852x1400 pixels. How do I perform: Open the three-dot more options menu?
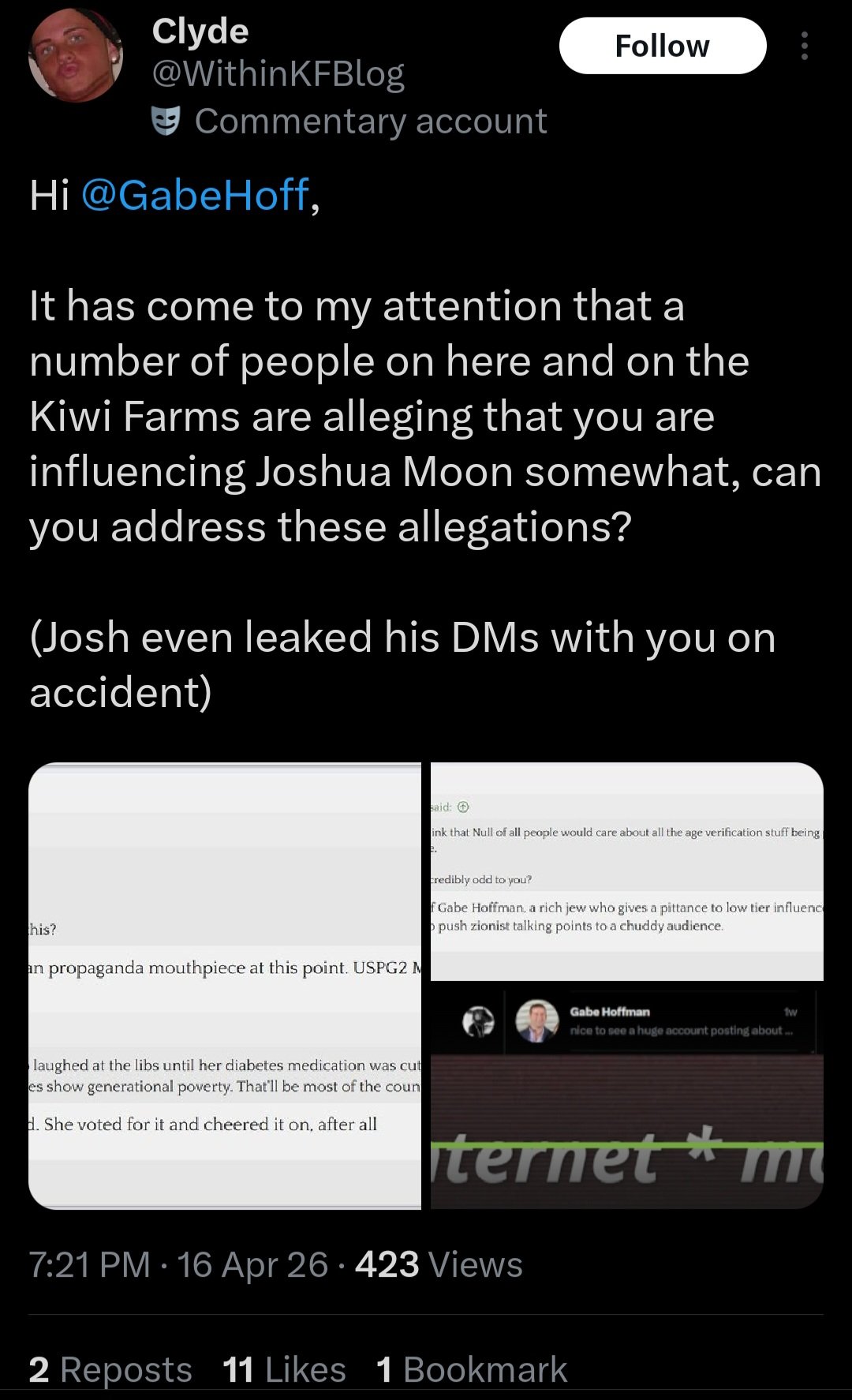click(x=804, y=46)
